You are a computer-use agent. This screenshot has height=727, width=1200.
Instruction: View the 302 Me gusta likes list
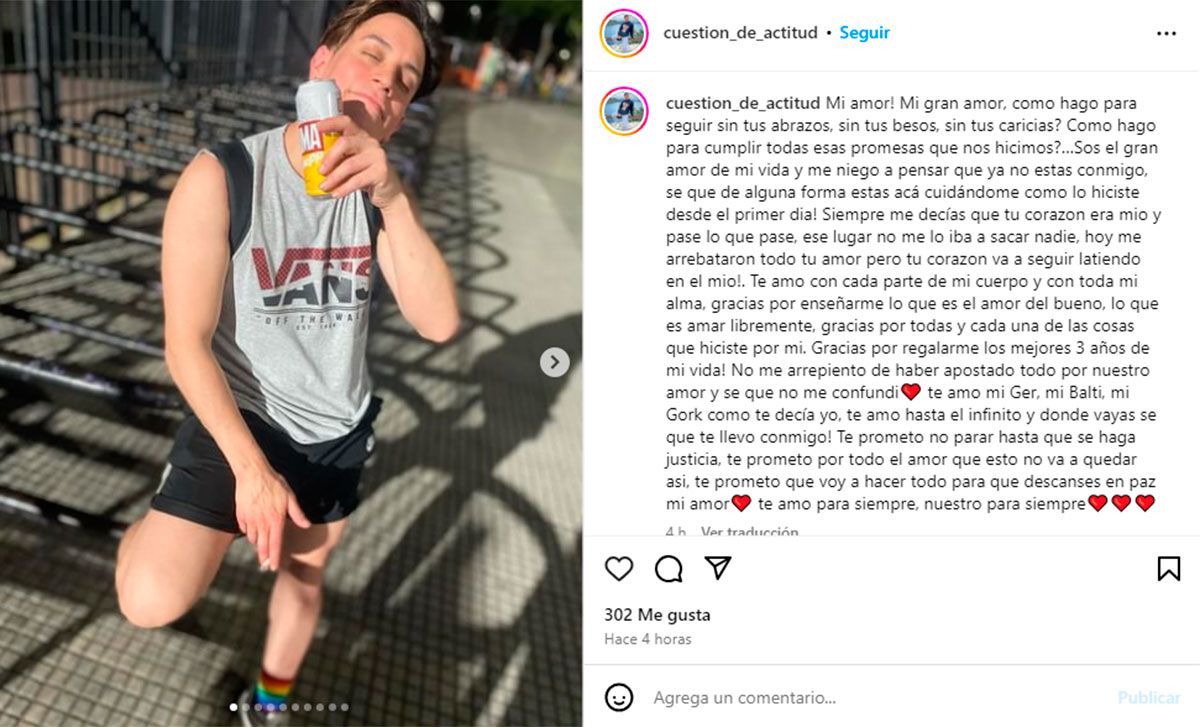click(x=657, y=615)
